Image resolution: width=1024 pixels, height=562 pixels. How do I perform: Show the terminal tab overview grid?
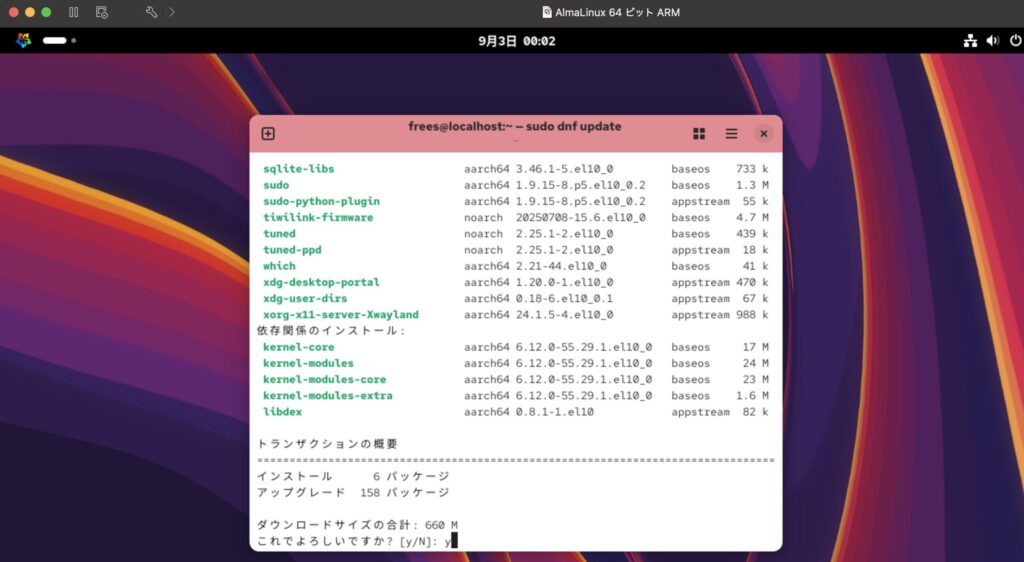699,133
